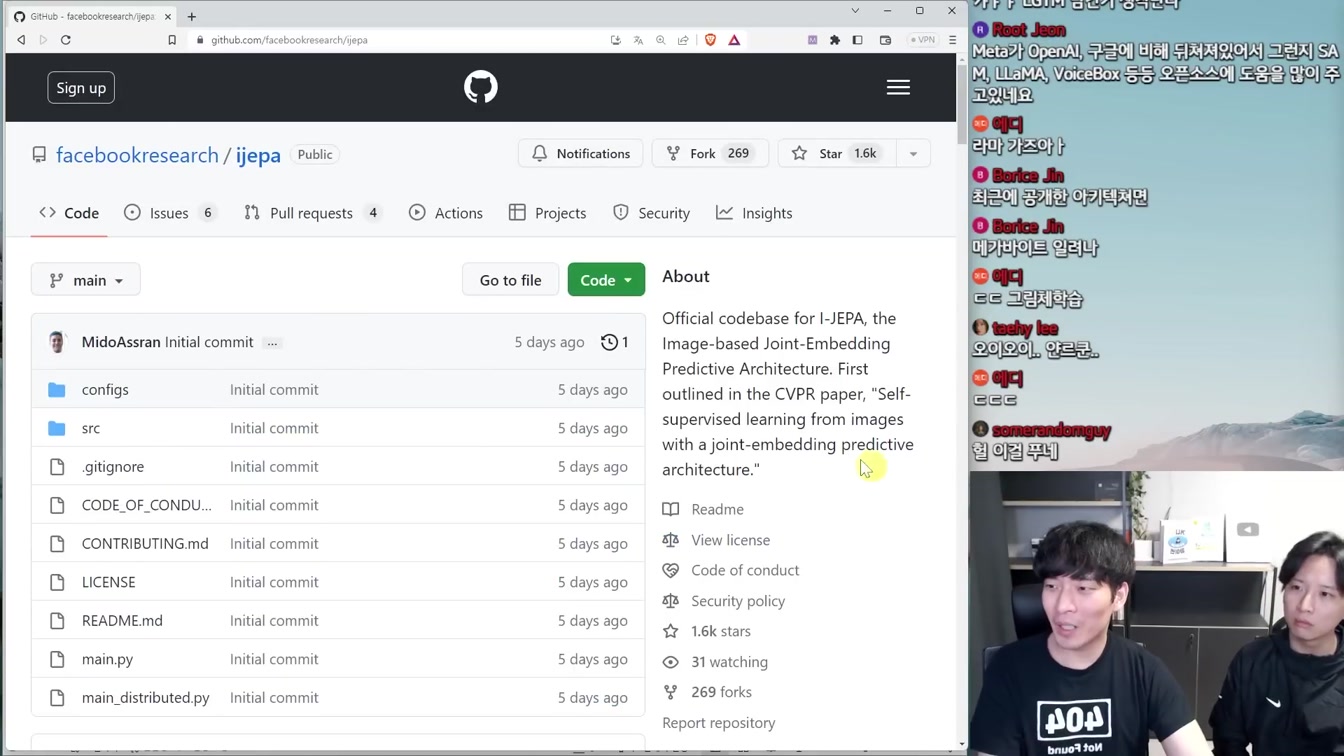Image resolution: width=1344 pixels, height=756 pixels.
Task: Fork the repository with Fork button
Action: [x=710, y=153]
